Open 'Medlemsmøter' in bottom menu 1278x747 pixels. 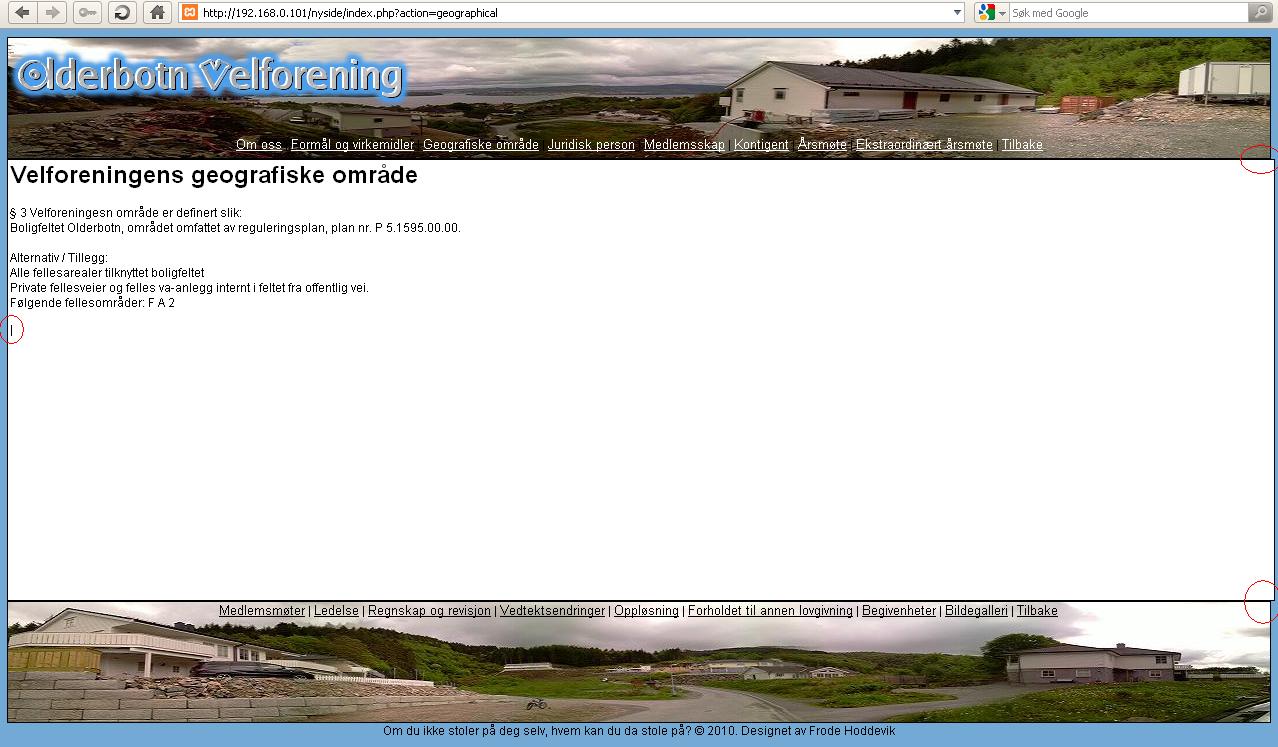click(262, 611)
